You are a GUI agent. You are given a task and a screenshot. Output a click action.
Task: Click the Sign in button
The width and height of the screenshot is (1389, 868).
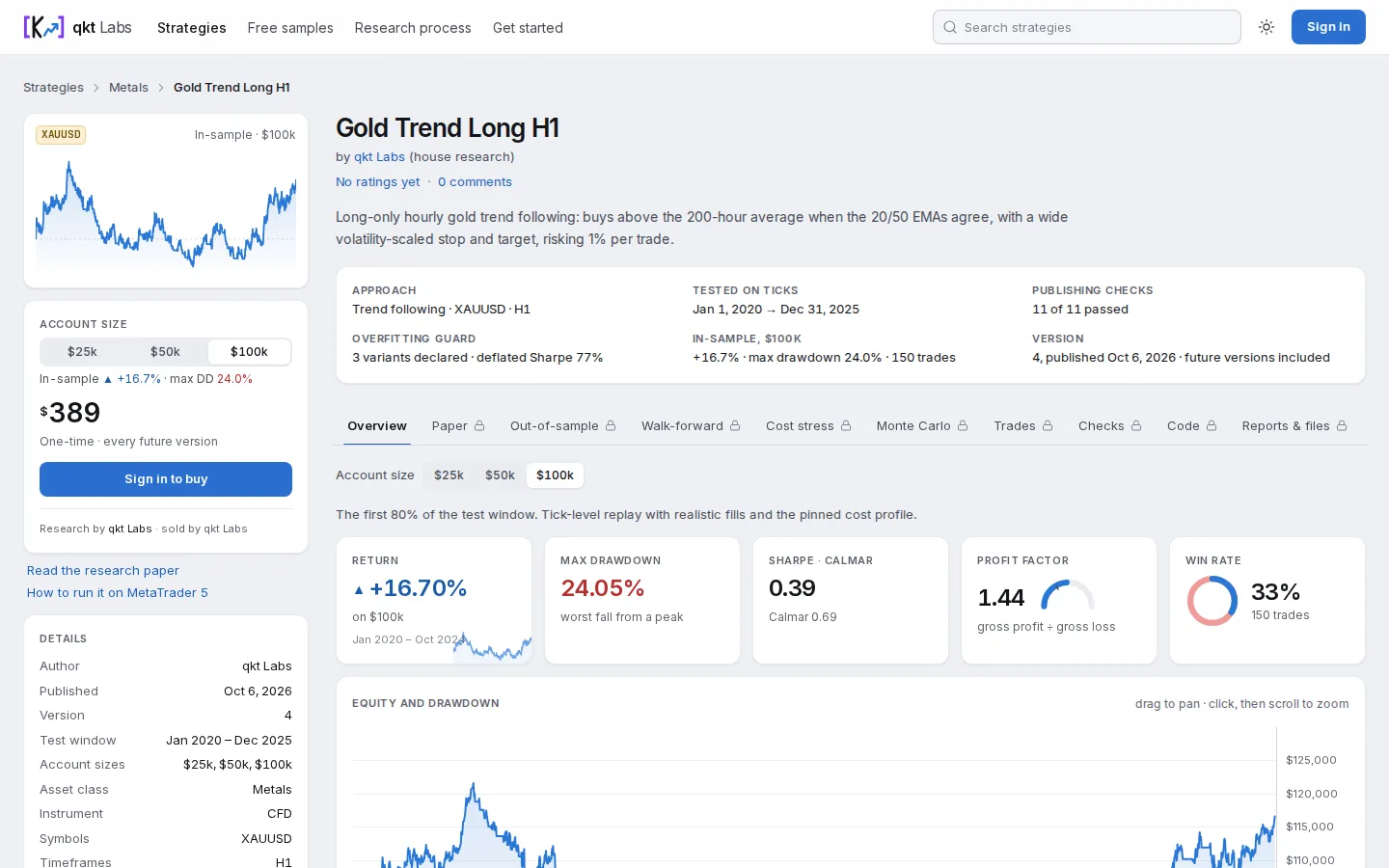pos(1328,27)
